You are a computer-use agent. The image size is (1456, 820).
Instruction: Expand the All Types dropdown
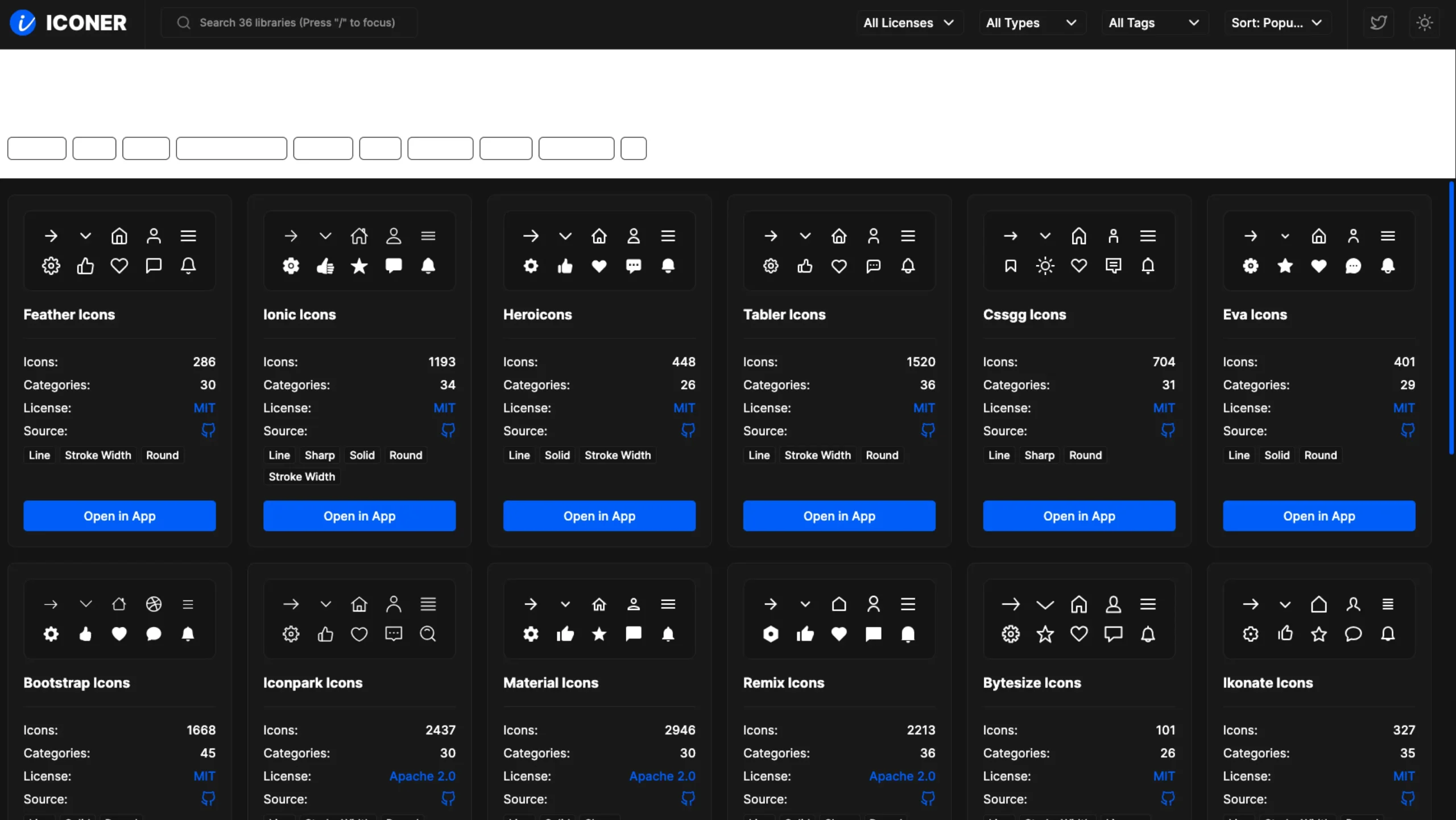coord(1032,22)
